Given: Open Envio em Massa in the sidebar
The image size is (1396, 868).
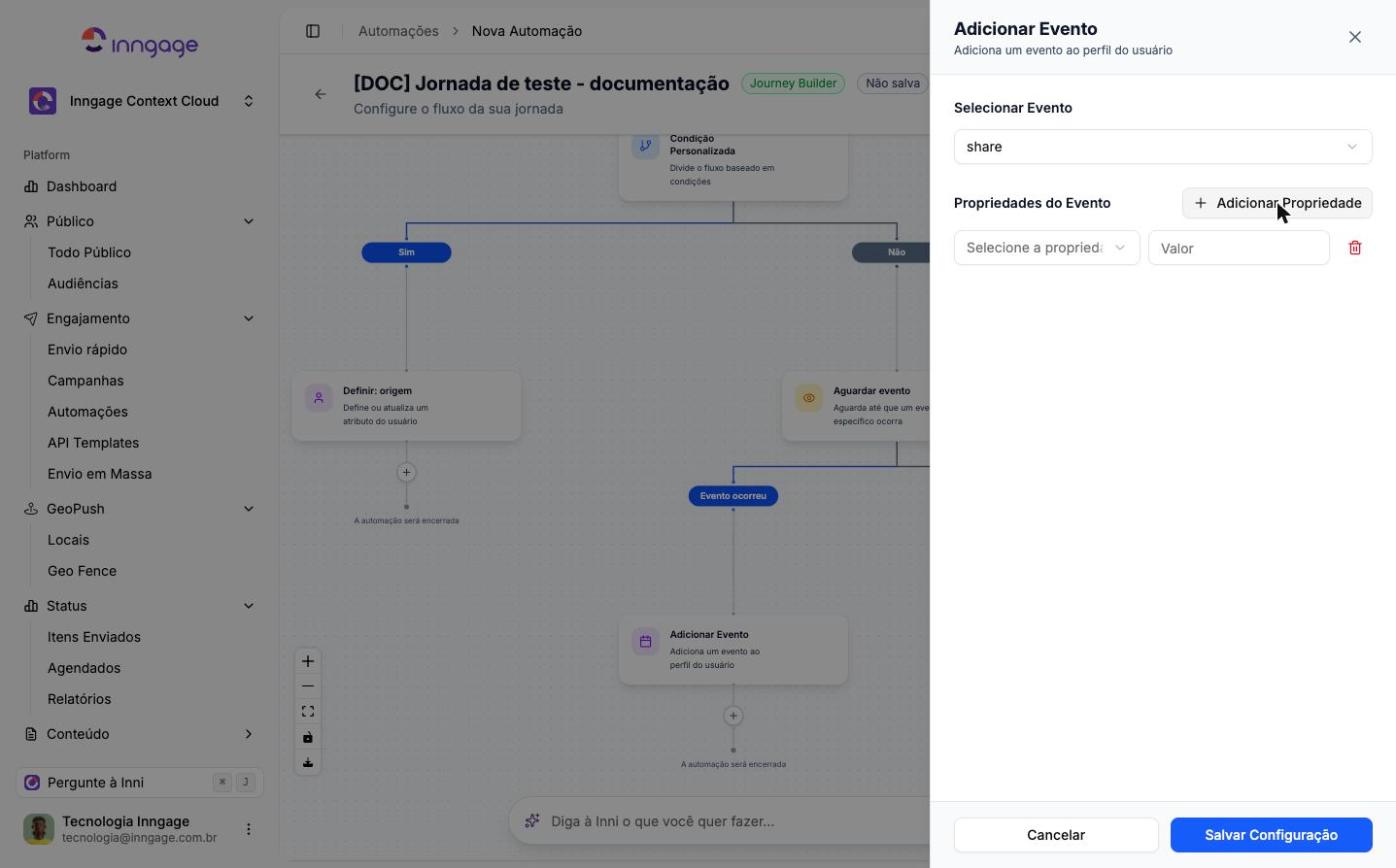Looking at the screenshot, I should coord(99,474).
